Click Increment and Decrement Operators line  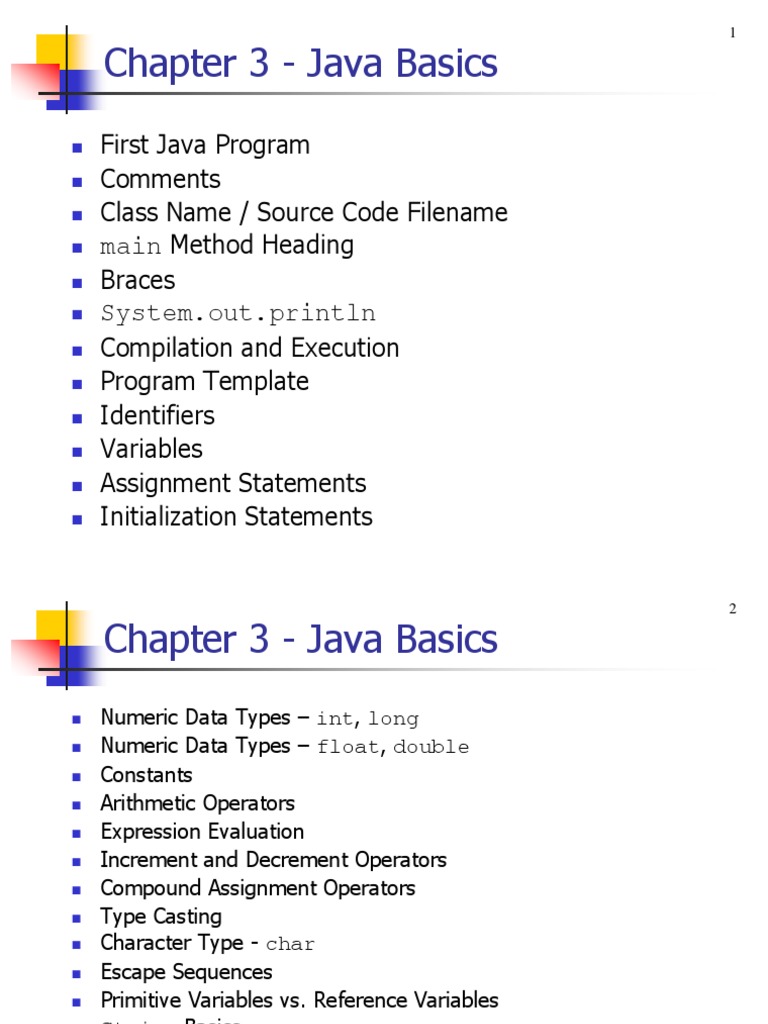[273, 860]
